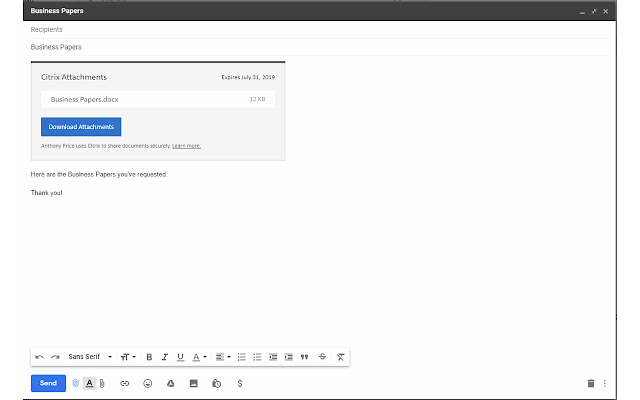Send money with the dollar icon

click(240, 383)
